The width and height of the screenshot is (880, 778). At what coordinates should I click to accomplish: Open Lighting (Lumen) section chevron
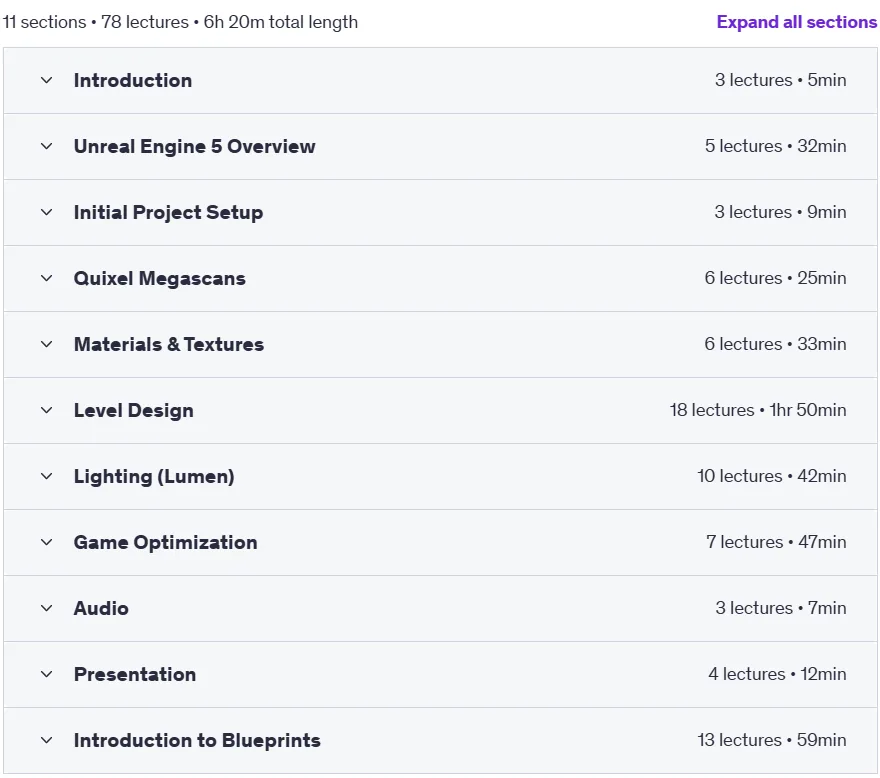pyautogui.click(x=47, y=477)
